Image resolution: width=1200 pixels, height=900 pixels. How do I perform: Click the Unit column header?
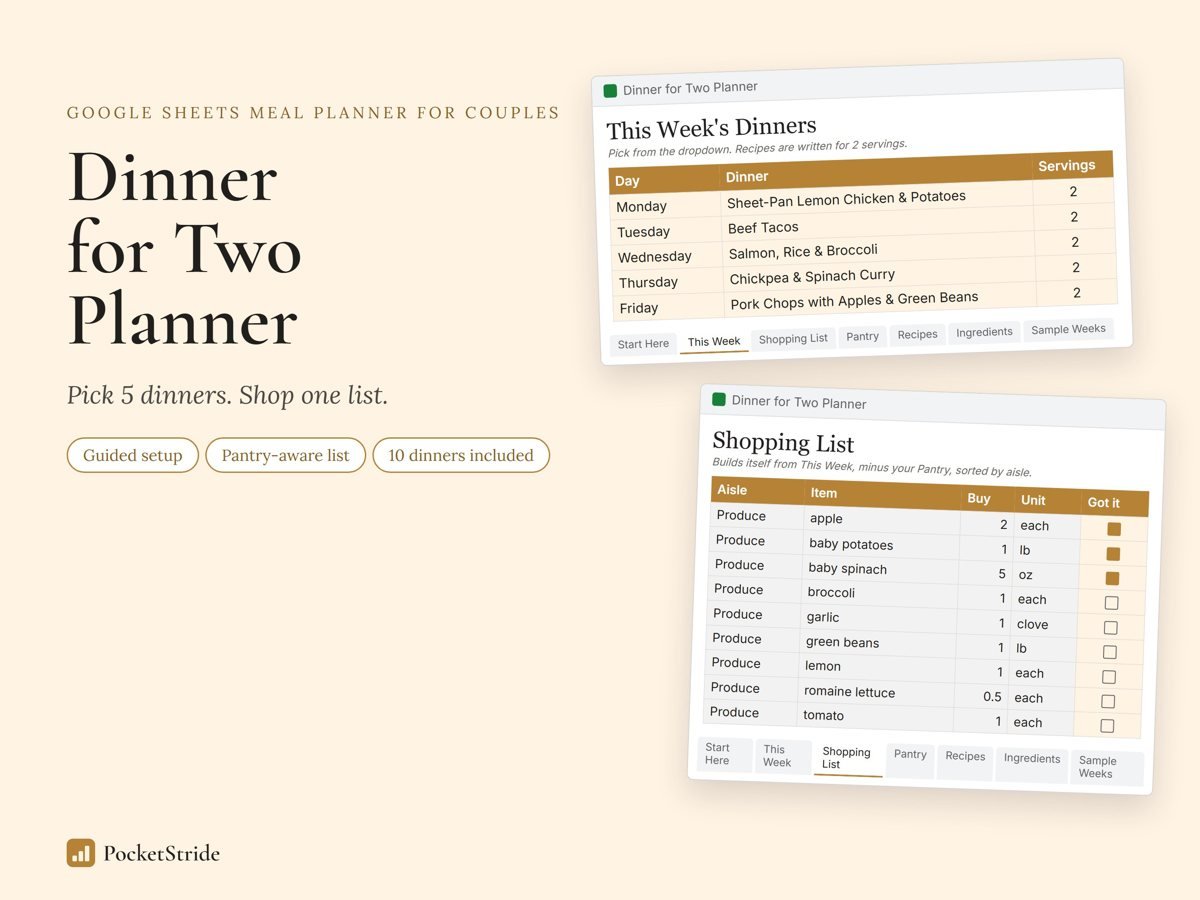(x=1046, y=501)
